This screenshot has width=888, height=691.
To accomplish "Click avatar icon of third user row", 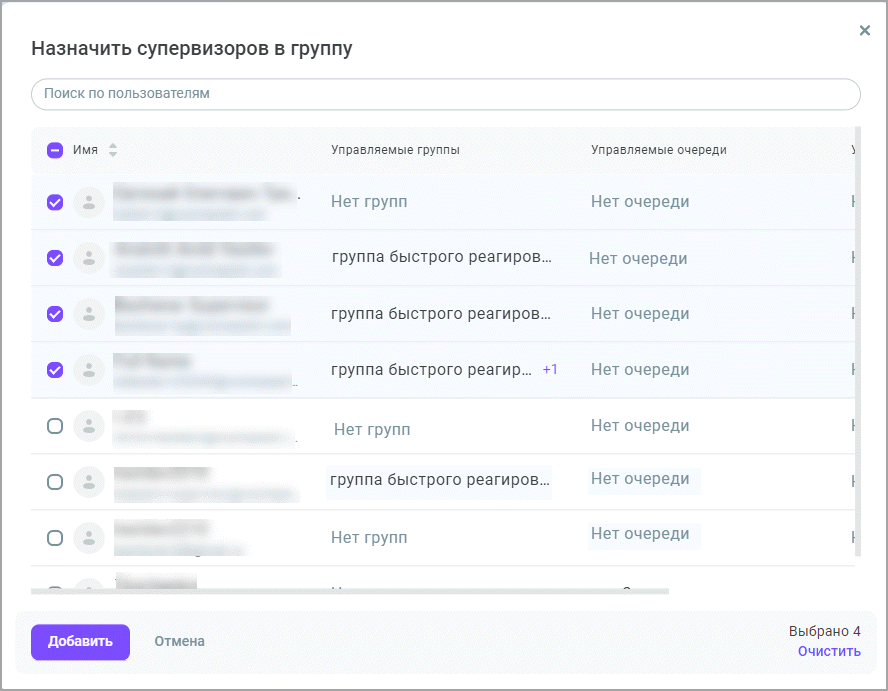I will coord(89,314).
